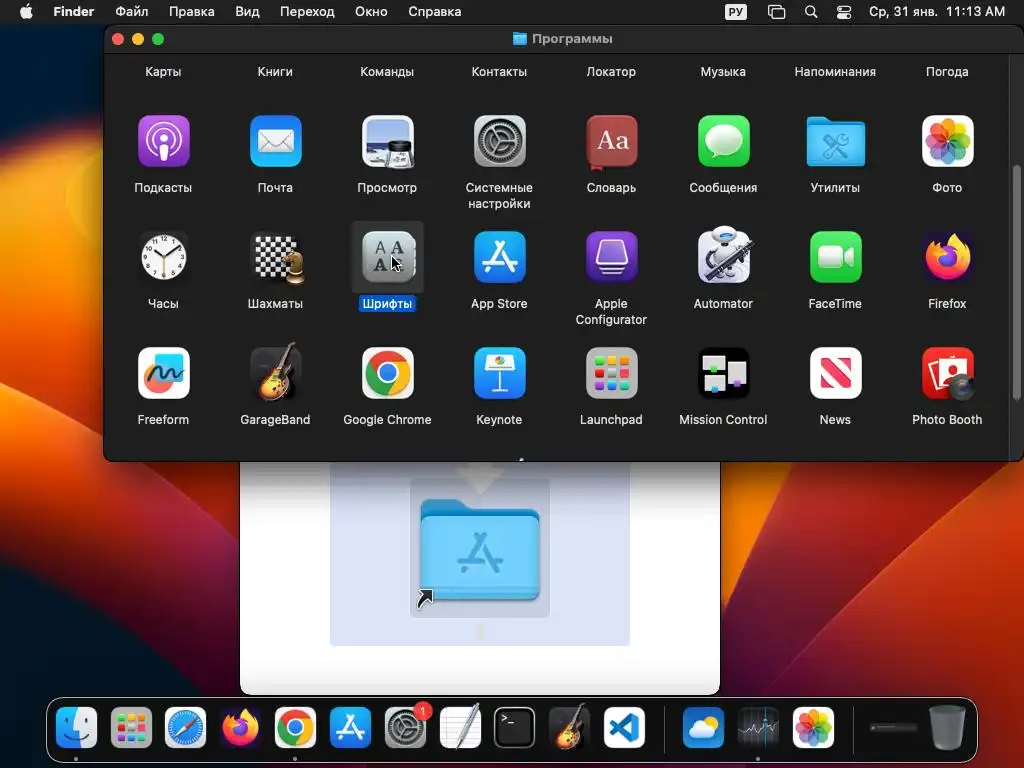The width and height of the screenshot is (1024, 768).
Task: Open Firefox from the Dock
Action: click(240, 727)
